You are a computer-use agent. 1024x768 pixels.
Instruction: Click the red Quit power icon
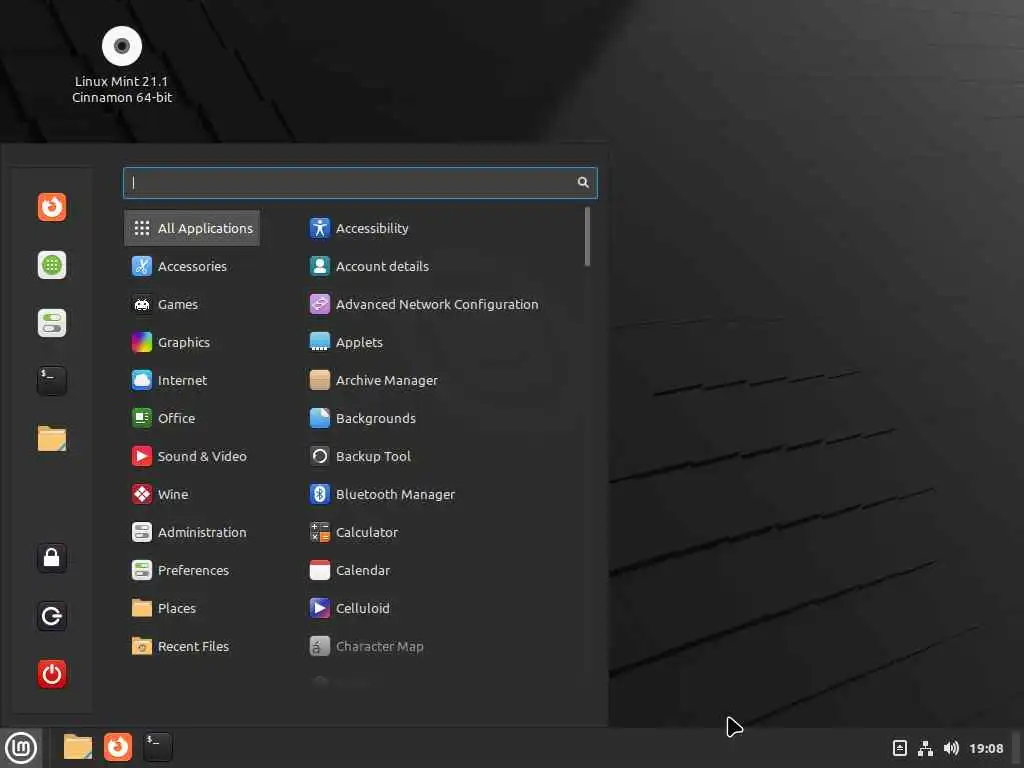[x=52, y=674]
